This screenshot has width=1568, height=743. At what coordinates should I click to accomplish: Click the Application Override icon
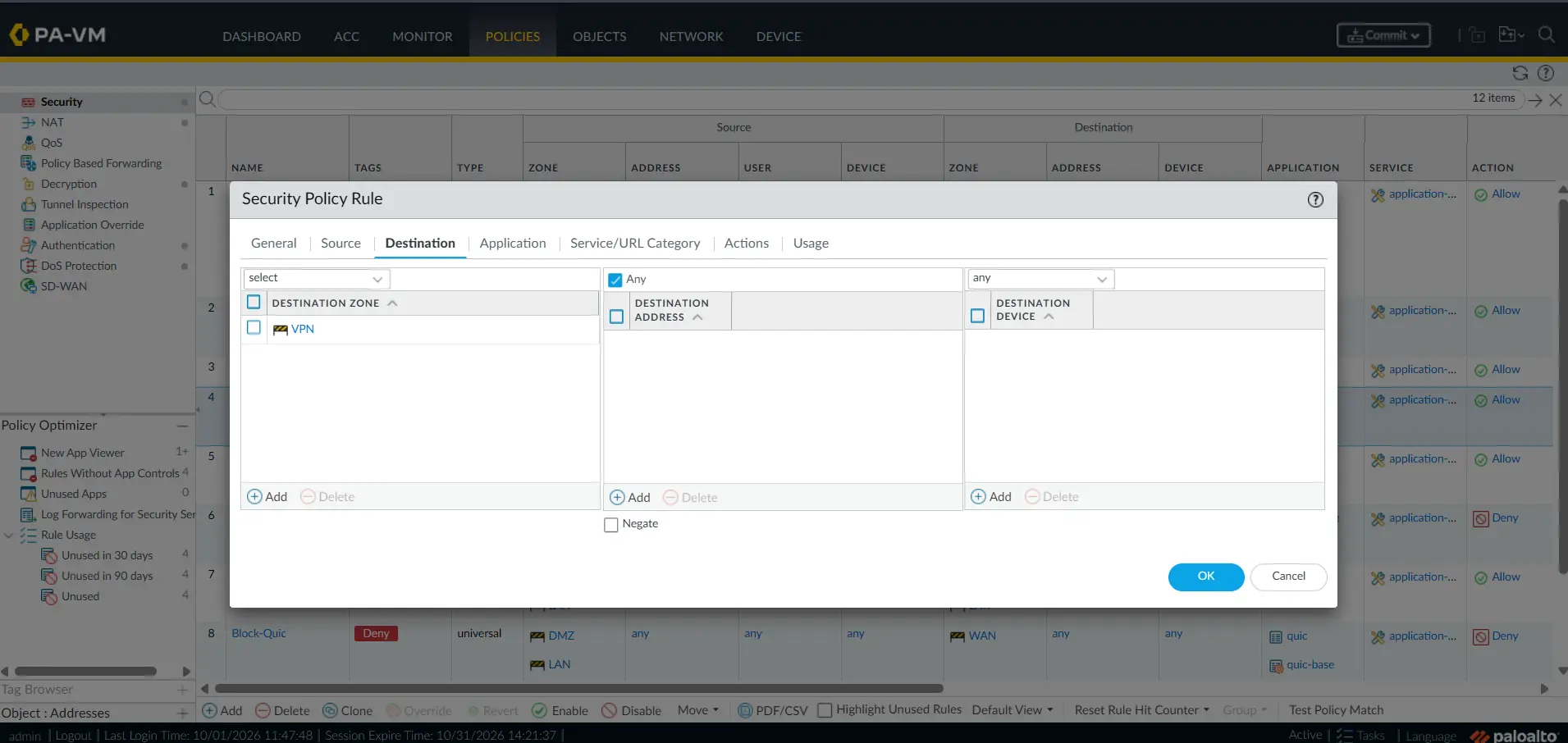pyautogui.click(x=28, y=225)
